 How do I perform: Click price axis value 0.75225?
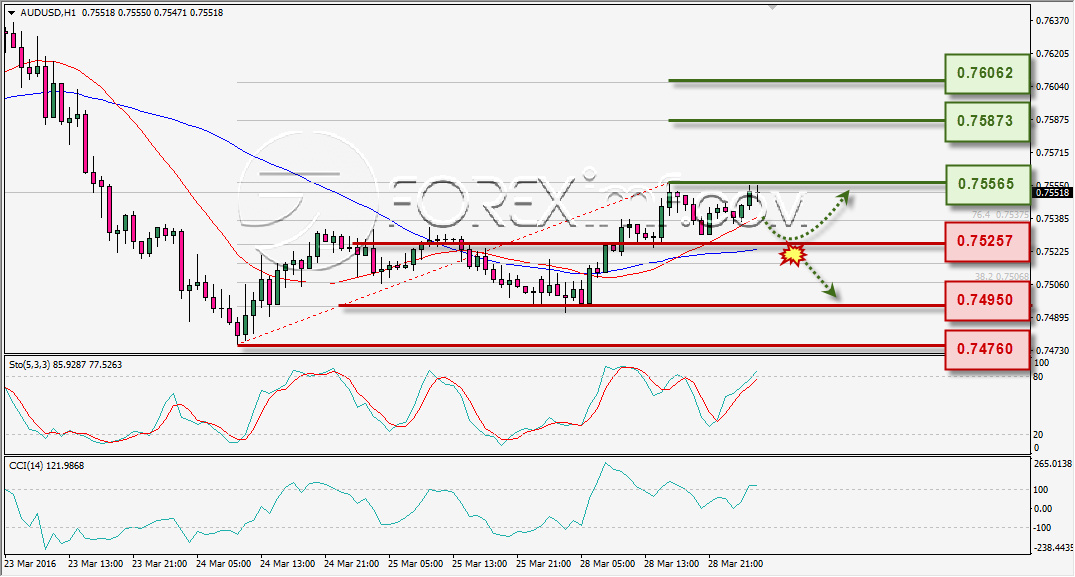point(1052,251)
